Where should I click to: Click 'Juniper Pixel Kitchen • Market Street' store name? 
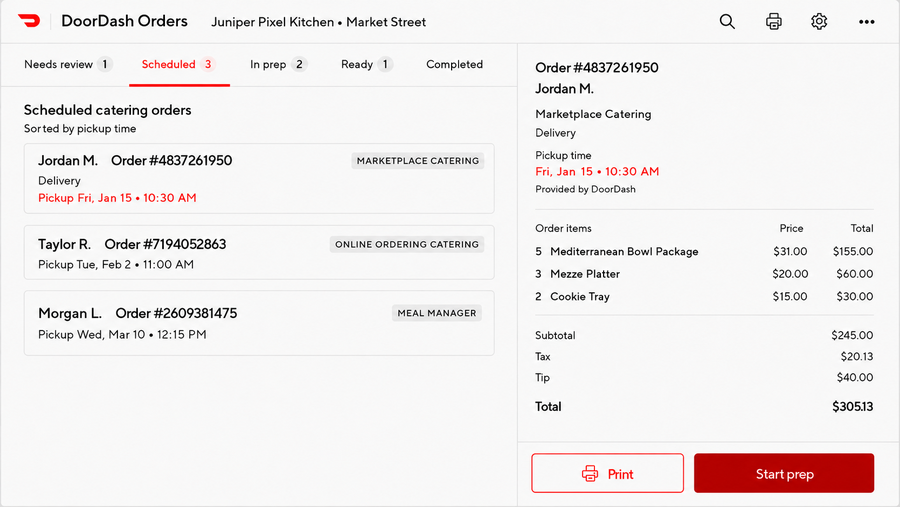coord(319,22)
